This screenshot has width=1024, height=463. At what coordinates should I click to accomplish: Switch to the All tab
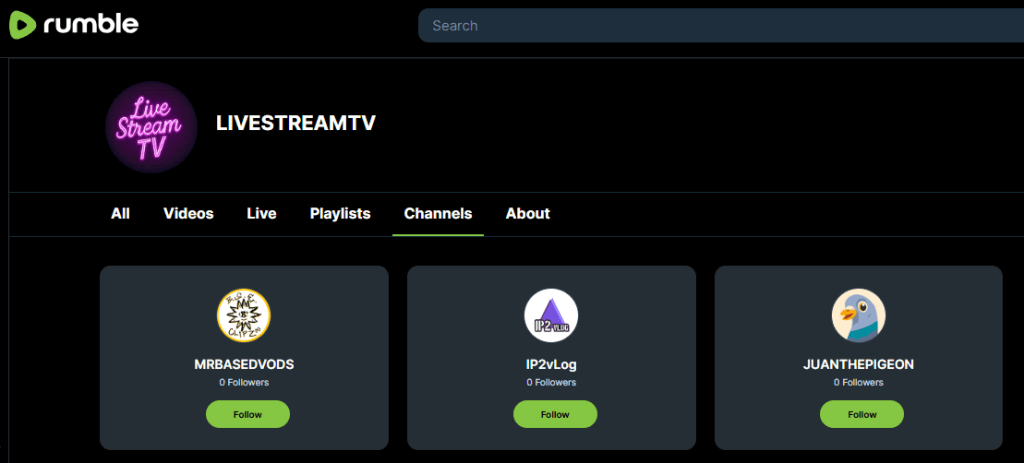[x=120, y=213]
